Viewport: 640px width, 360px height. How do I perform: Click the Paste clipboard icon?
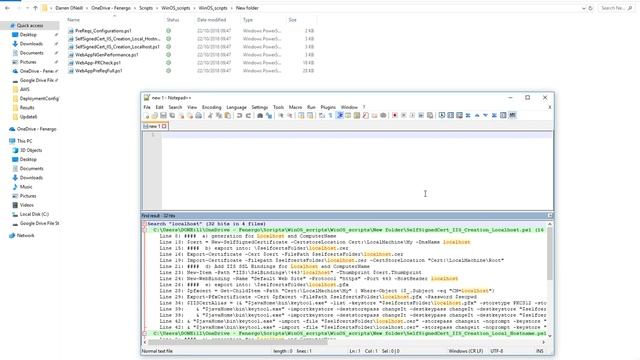click(227, 116)
